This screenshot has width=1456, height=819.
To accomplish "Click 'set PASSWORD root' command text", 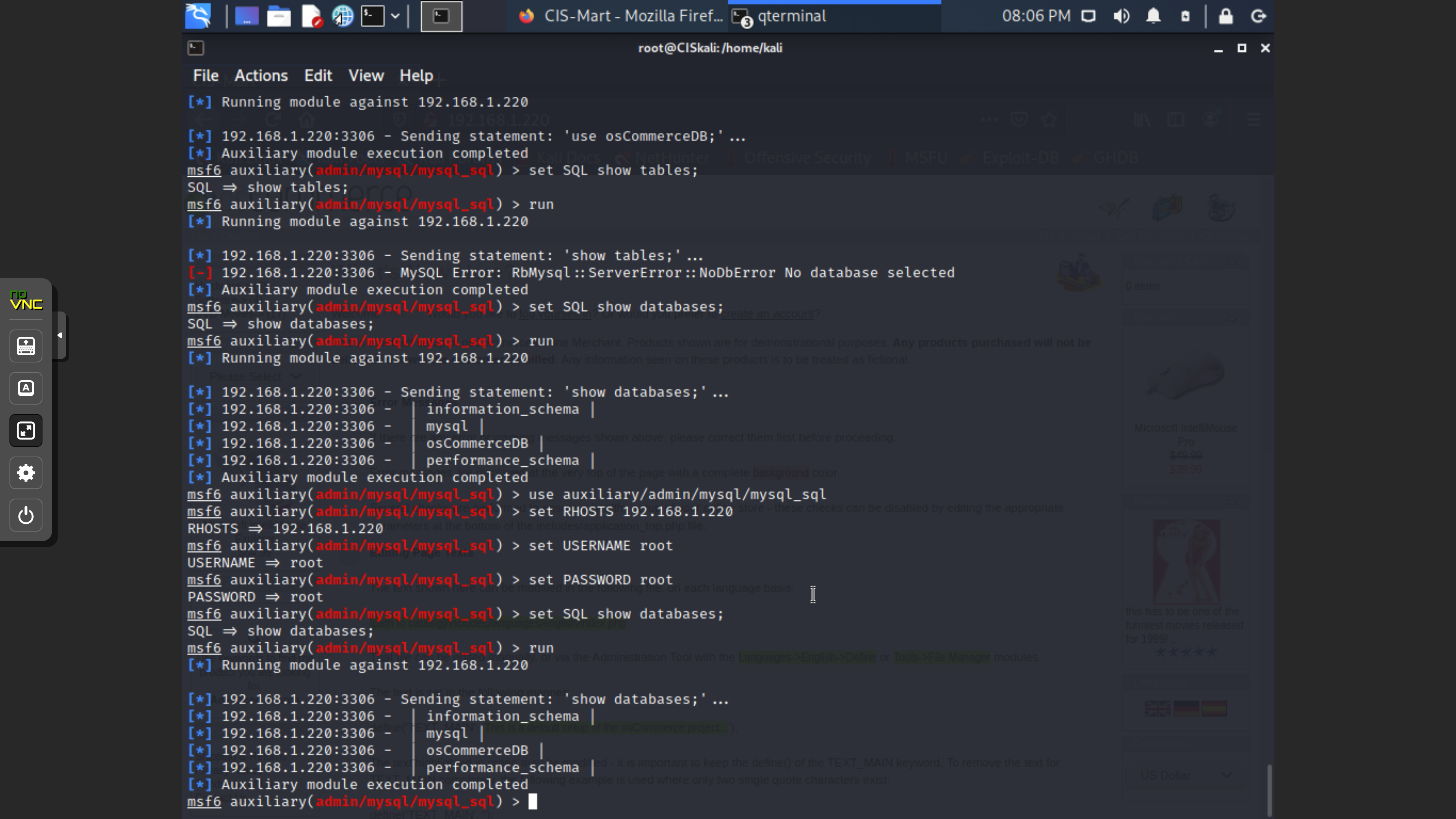I will pos(600,580).
